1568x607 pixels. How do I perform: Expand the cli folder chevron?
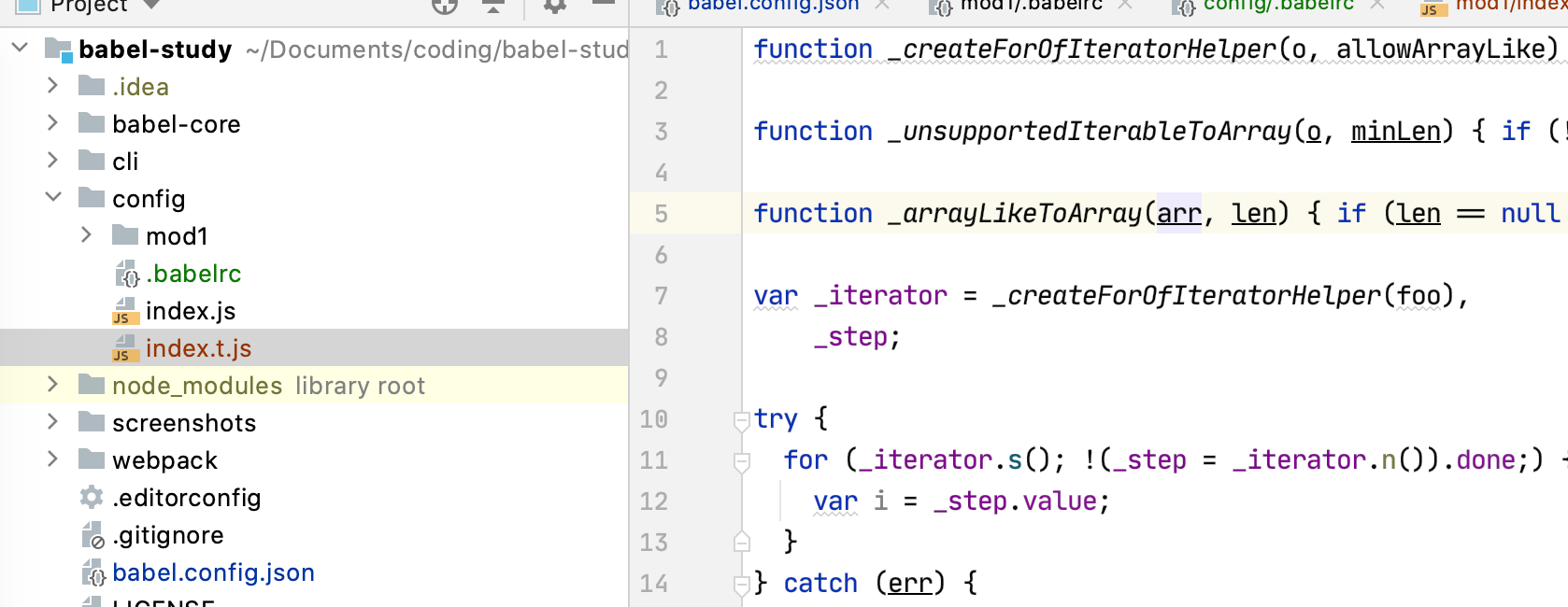tap(53, 161)
